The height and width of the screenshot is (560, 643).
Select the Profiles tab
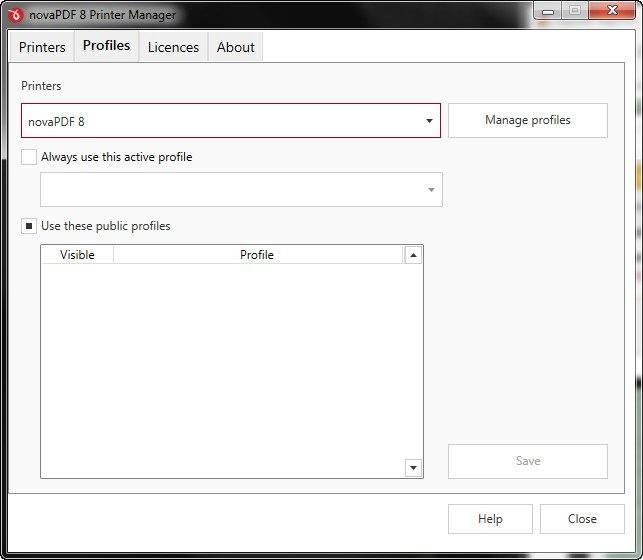pyautogui.click(x=107, y=46)
